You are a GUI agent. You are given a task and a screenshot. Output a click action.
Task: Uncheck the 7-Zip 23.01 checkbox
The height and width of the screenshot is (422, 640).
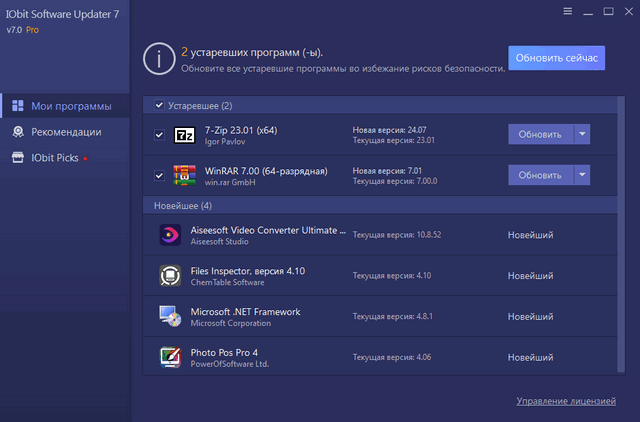[x=159, y=135]
